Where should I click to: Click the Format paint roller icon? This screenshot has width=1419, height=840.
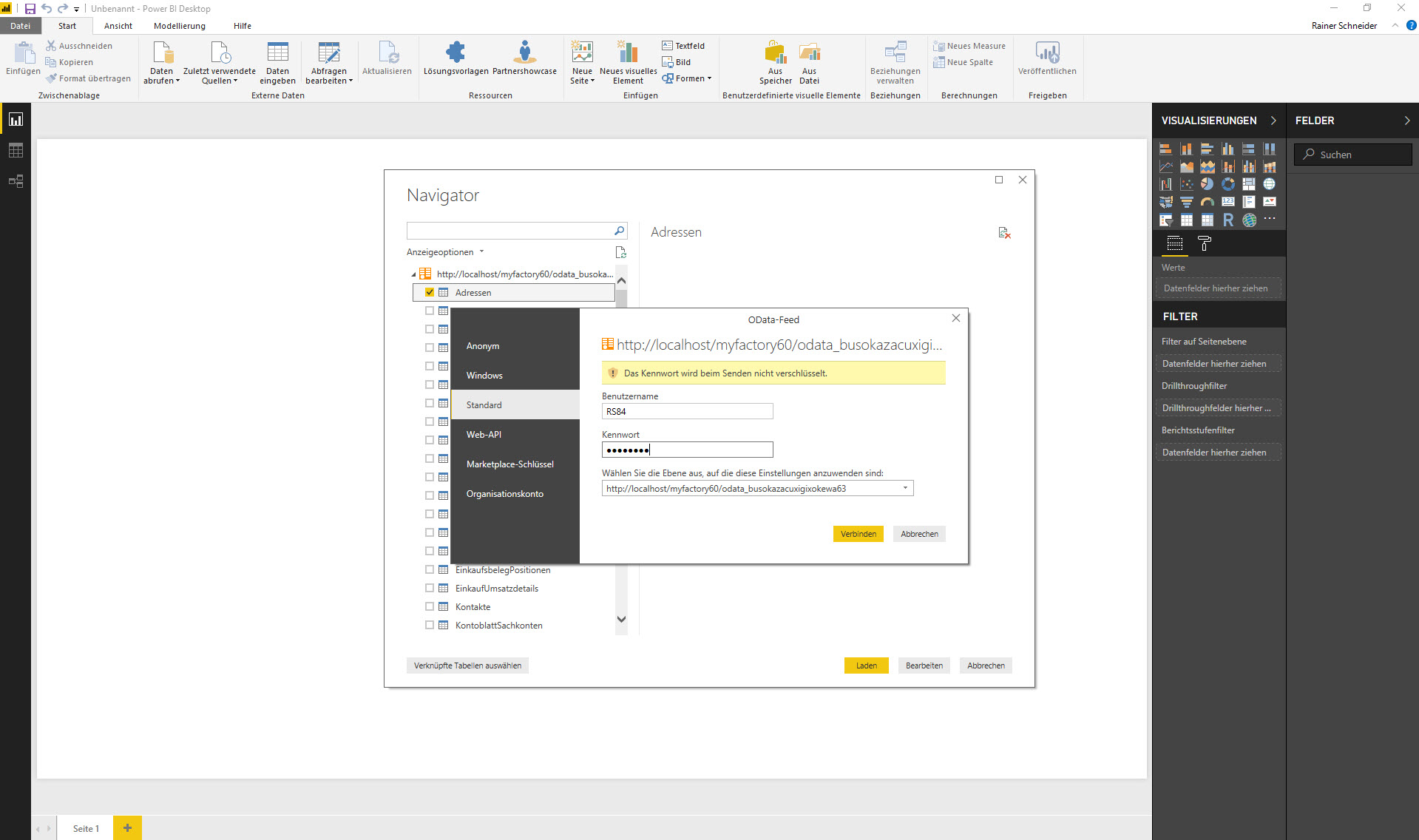click(x=1204, y=243)
